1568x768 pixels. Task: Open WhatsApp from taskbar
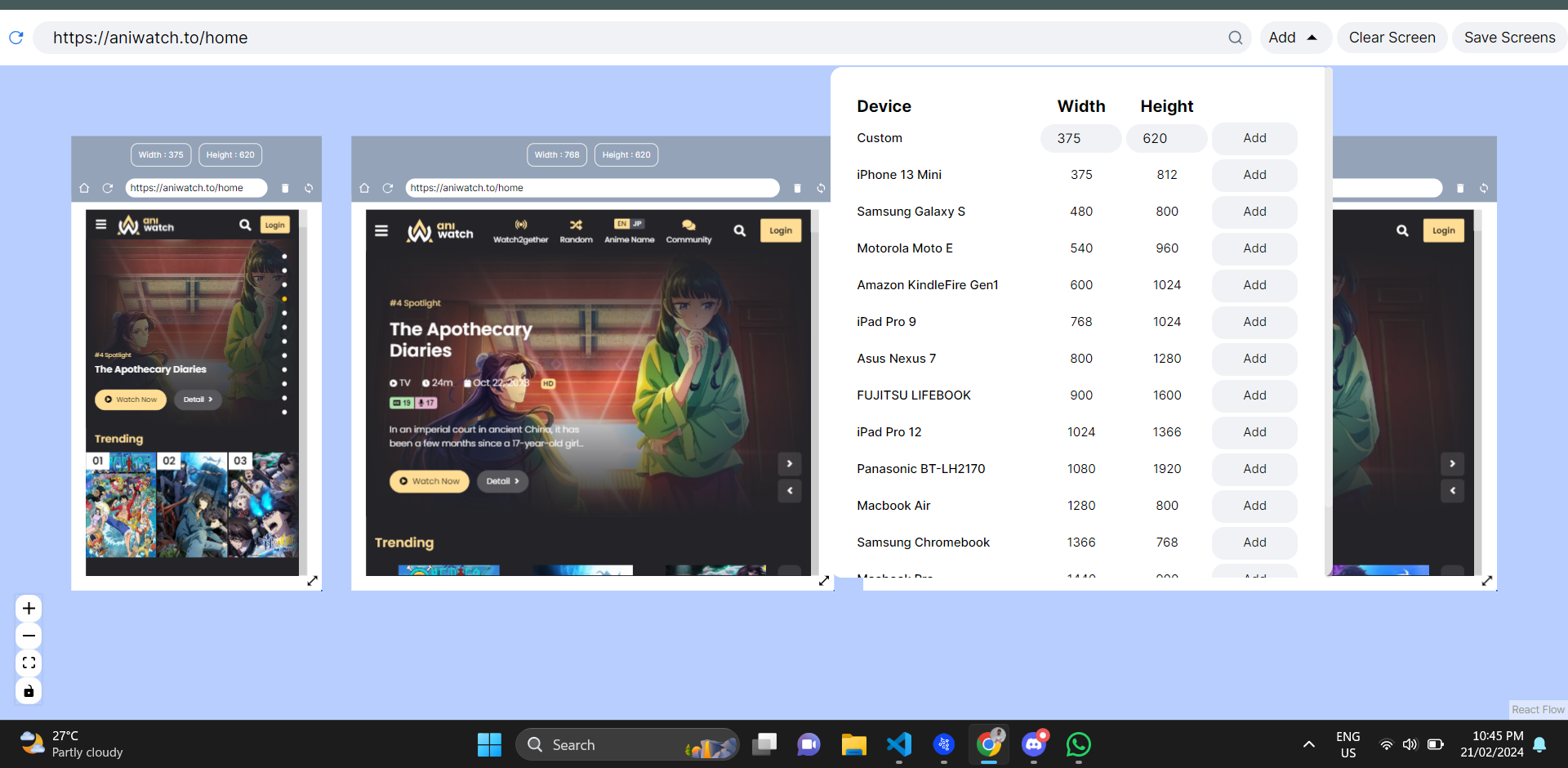(x=1079, y=744)
